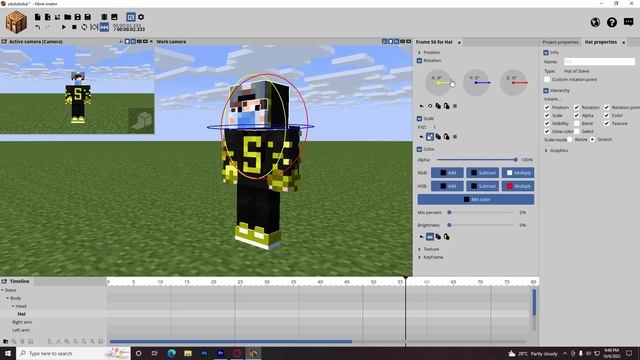Click the Undo arrow icon

[x=38, y=27]
